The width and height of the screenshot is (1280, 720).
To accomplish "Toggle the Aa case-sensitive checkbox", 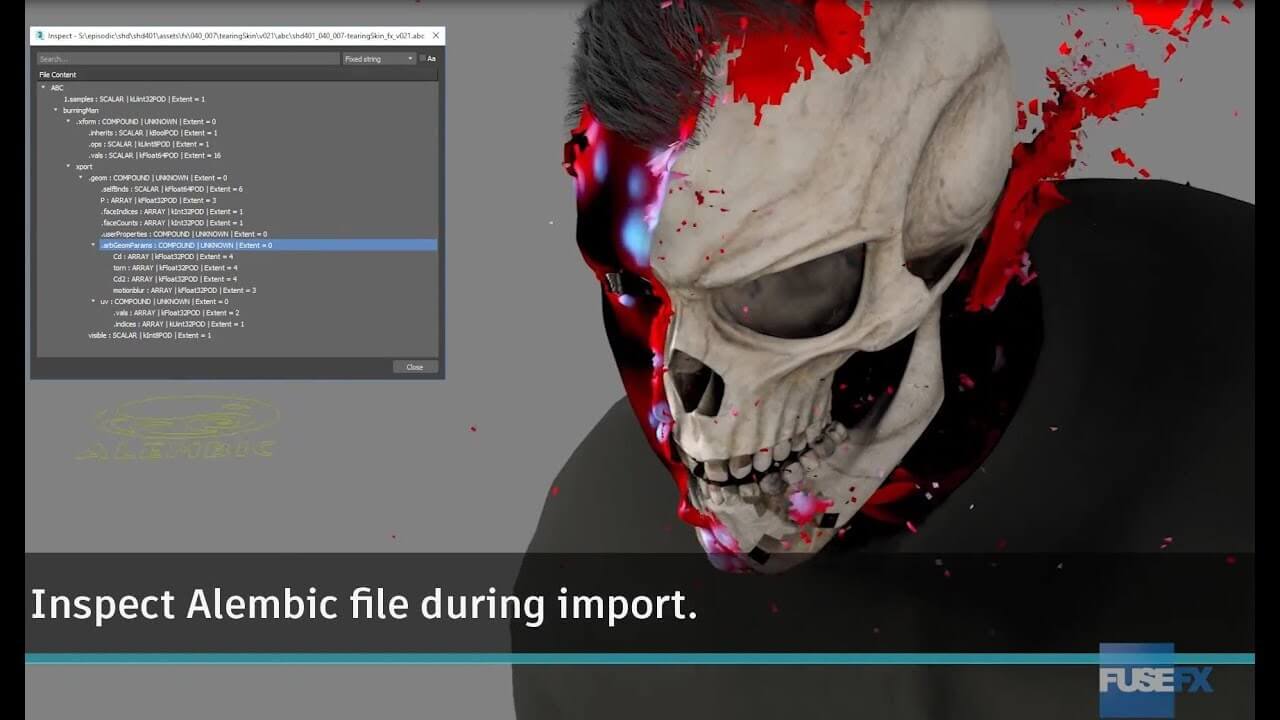I will 423,59.
